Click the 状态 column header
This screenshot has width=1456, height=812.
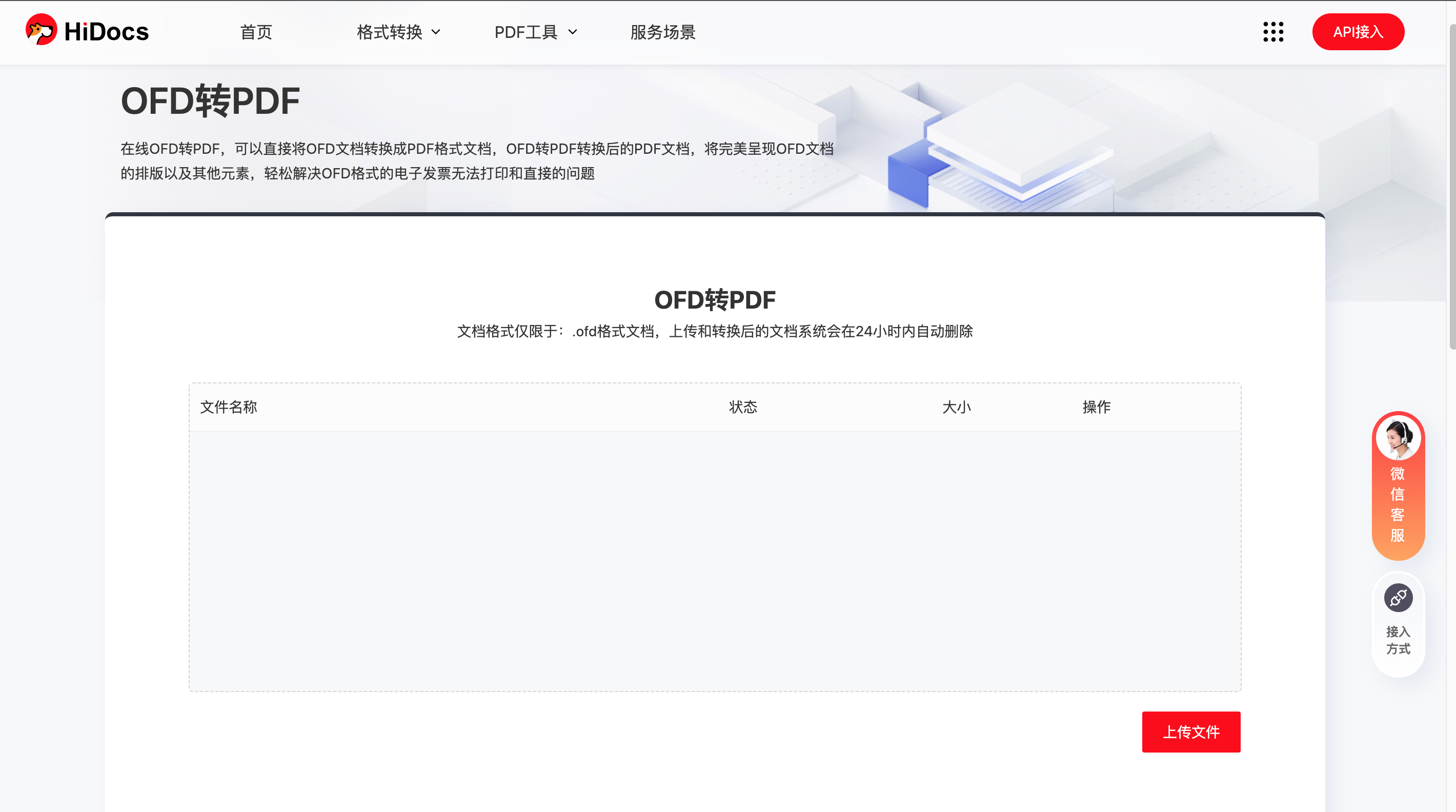point(743,407)
